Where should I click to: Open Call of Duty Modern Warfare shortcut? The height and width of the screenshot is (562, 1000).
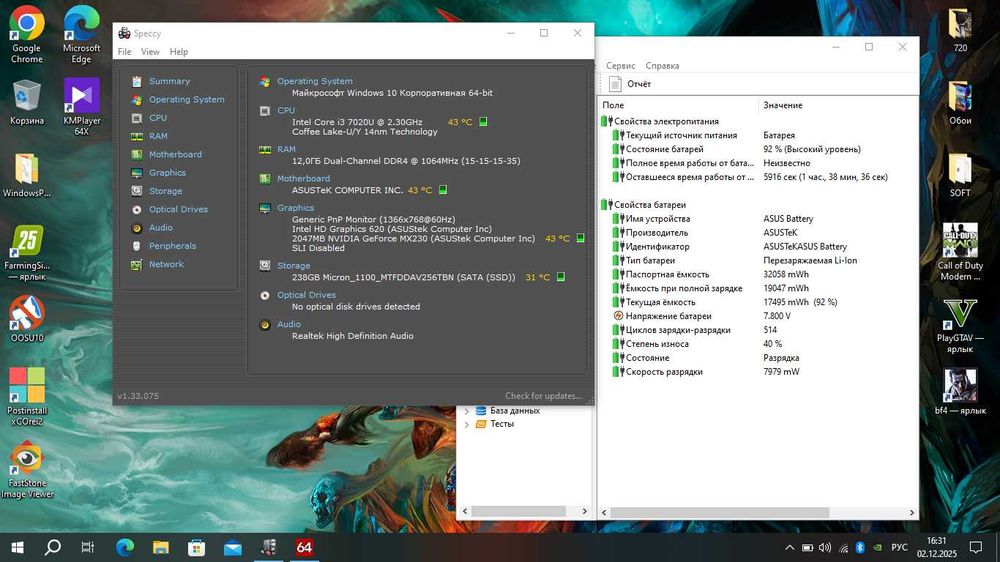click(960, 251)
